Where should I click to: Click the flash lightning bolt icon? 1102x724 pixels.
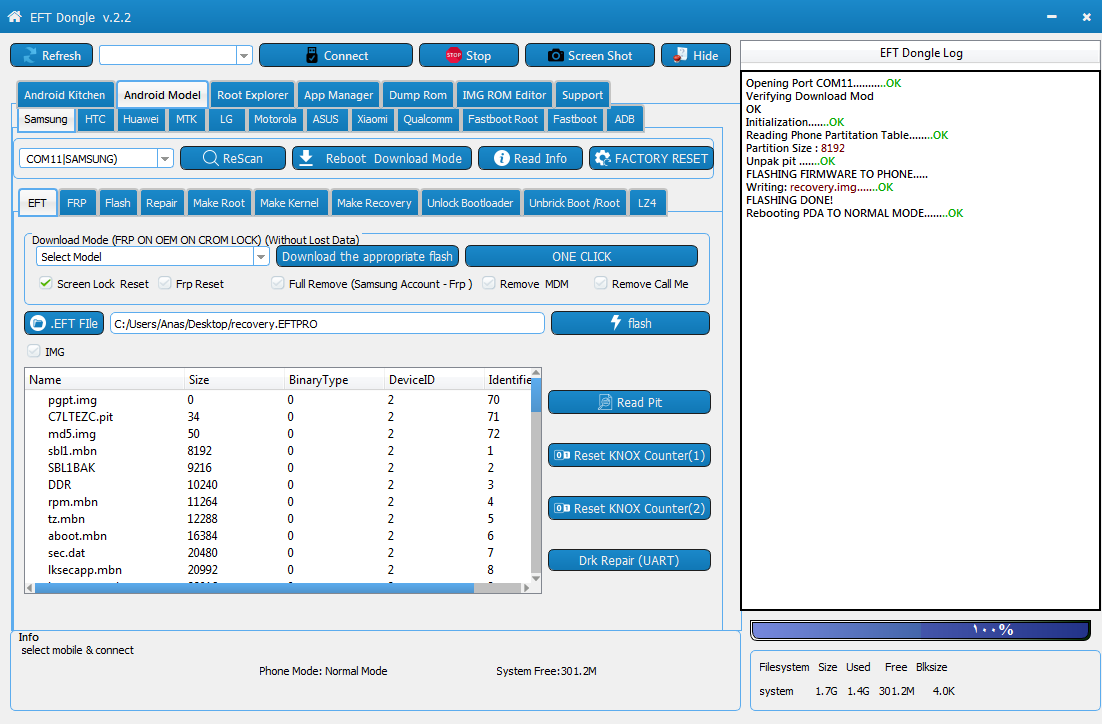point(616,323)
